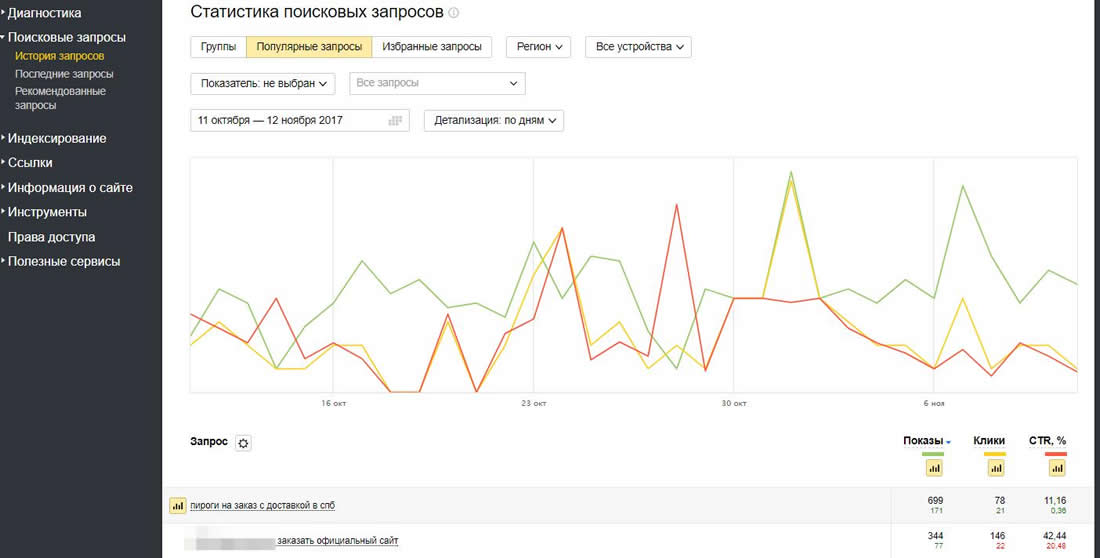Open the Регион dropdown
The width and height of the screenshot is (1100, 558).
pos(538,47)
